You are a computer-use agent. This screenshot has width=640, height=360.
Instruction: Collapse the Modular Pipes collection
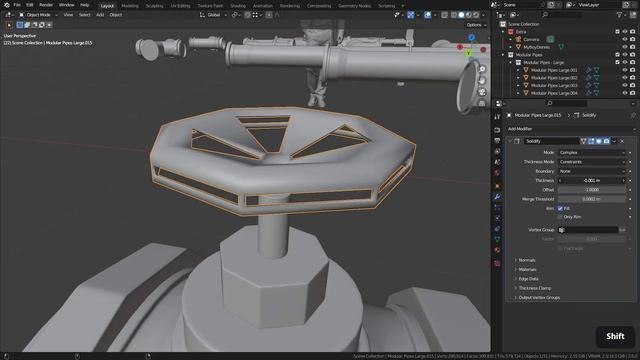(x=503, y=55)
